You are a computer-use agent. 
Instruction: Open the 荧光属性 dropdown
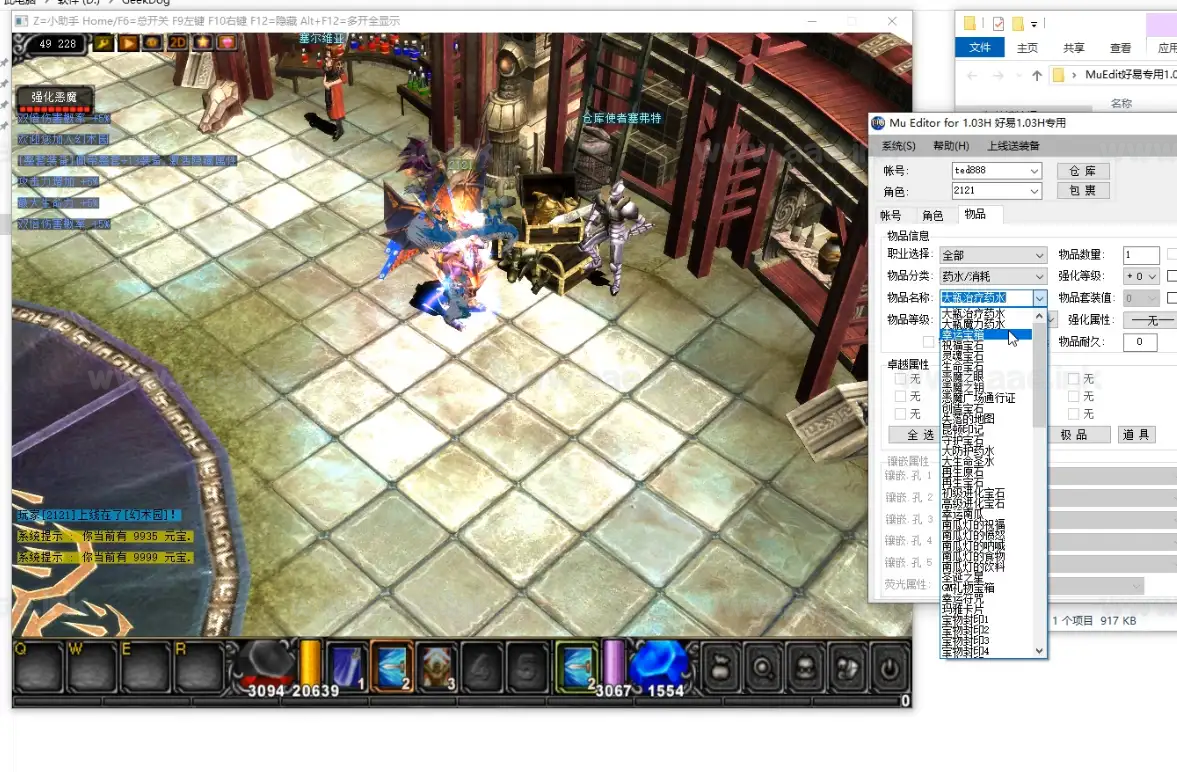[x=1096, y=585]
